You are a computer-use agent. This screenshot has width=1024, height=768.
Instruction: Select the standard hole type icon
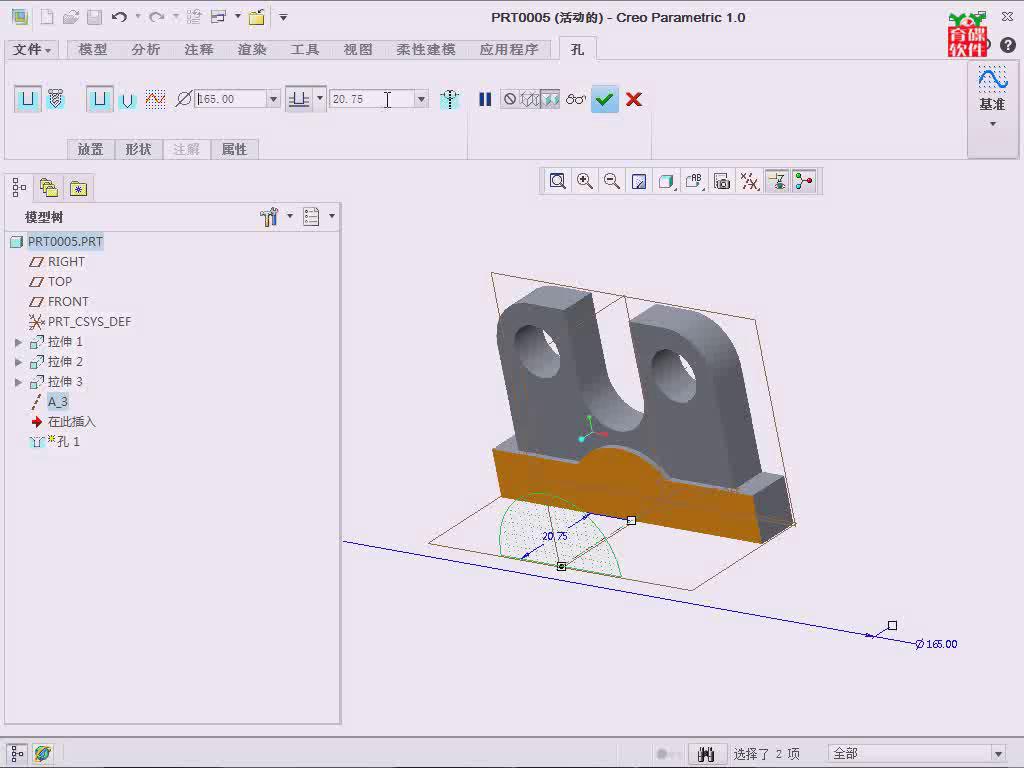tap(57, 99)
